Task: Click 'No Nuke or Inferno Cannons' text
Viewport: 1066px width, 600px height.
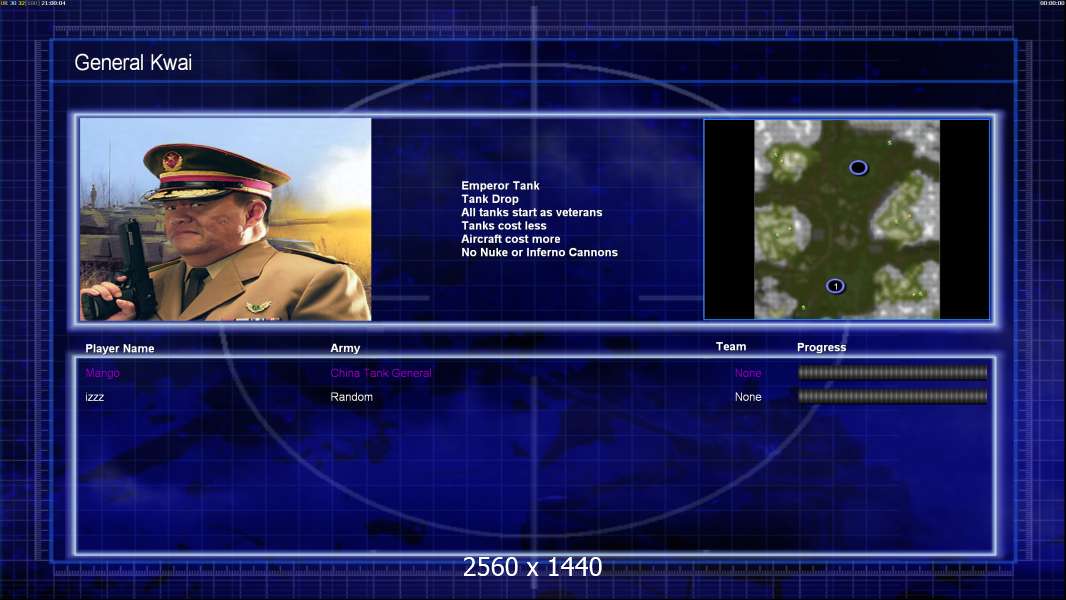Action: (x=540, y=252)
